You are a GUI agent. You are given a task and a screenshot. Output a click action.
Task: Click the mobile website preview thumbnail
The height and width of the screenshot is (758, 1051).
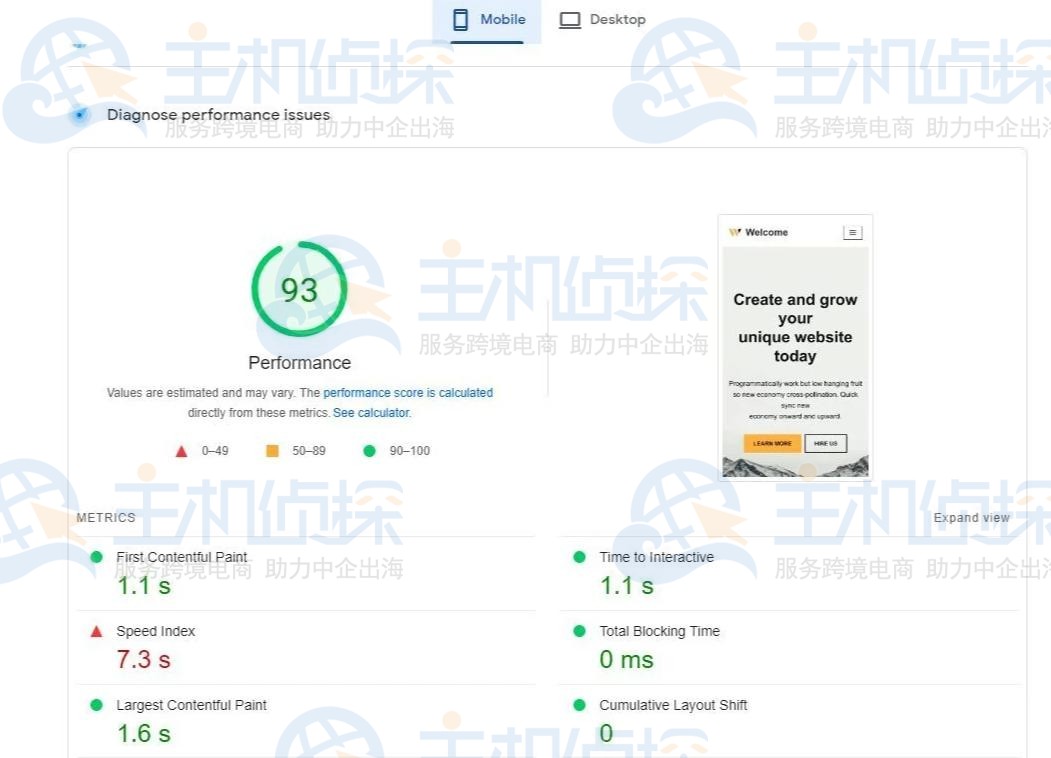click(795, 345)
